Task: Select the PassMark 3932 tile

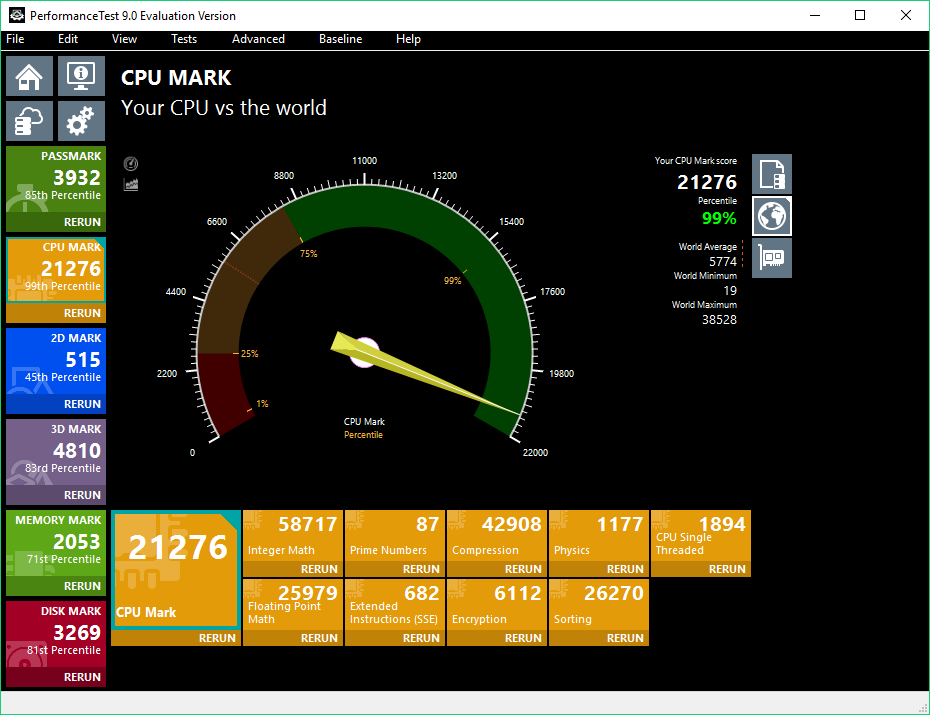Action: coord(56,179)
